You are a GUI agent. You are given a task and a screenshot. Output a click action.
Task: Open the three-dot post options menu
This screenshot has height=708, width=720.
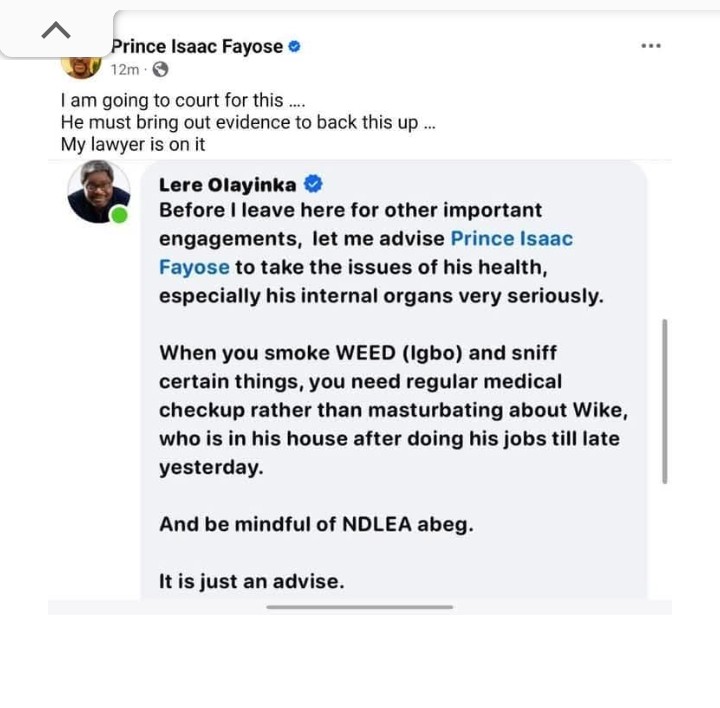(651, 46)
